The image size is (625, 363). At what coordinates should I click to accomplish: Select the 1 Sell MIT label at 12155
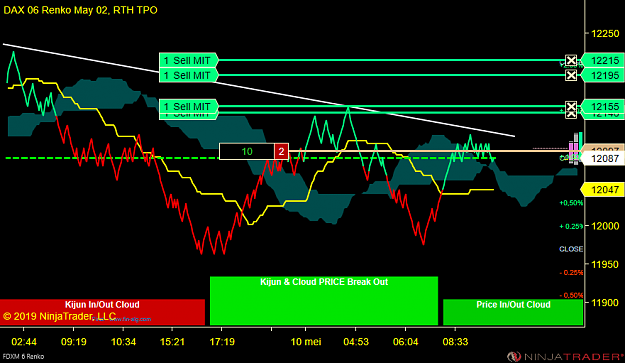click(188, 106)
